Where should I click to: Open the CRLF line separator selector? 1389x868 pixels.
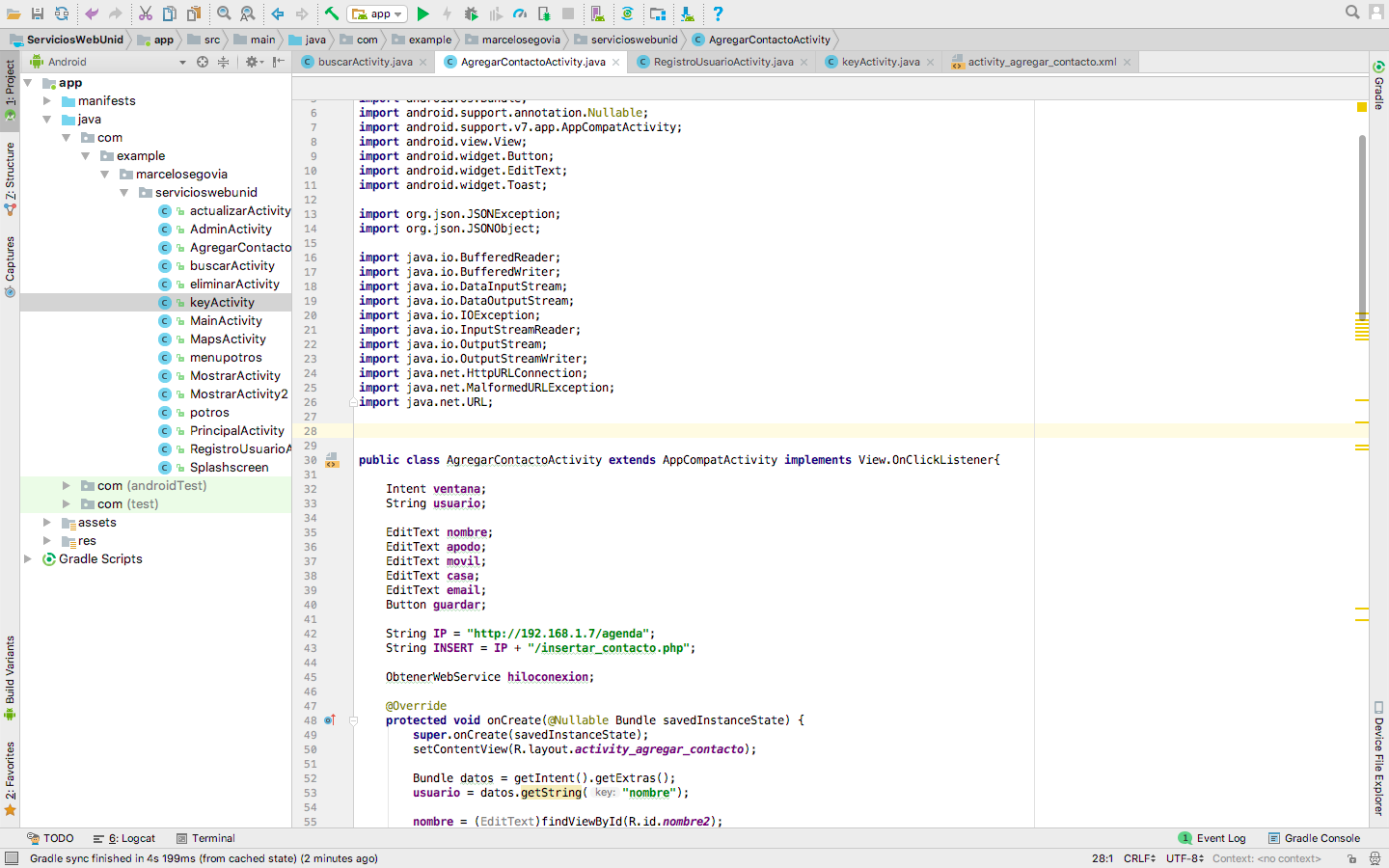tap(1139, 858)
